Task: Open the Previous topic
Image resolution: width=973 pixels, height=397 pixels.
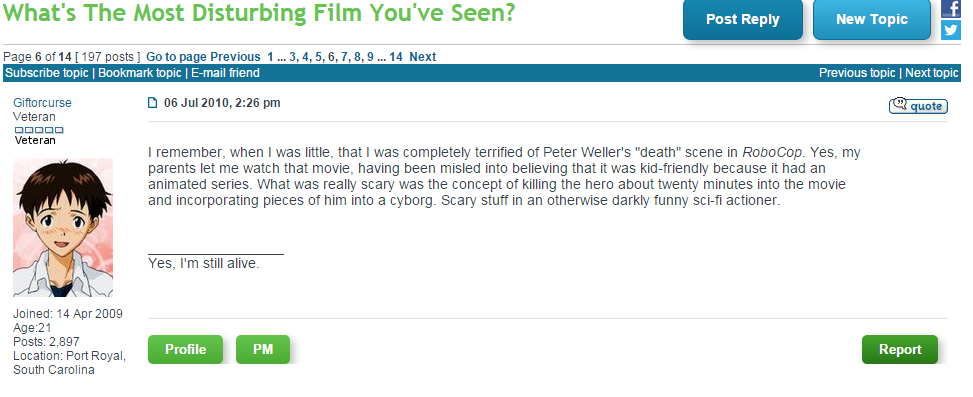Action: click(x=857, y=73)
